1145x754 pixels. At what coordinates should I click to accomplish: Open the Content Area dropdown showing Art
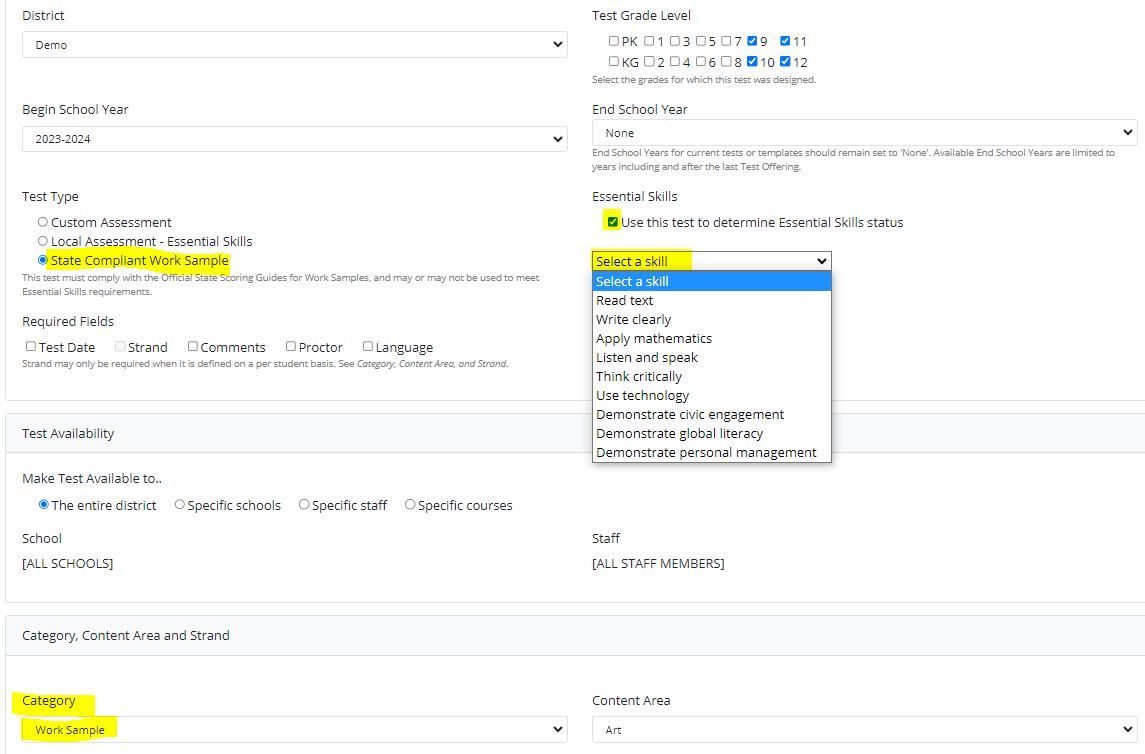coord(864,730)
